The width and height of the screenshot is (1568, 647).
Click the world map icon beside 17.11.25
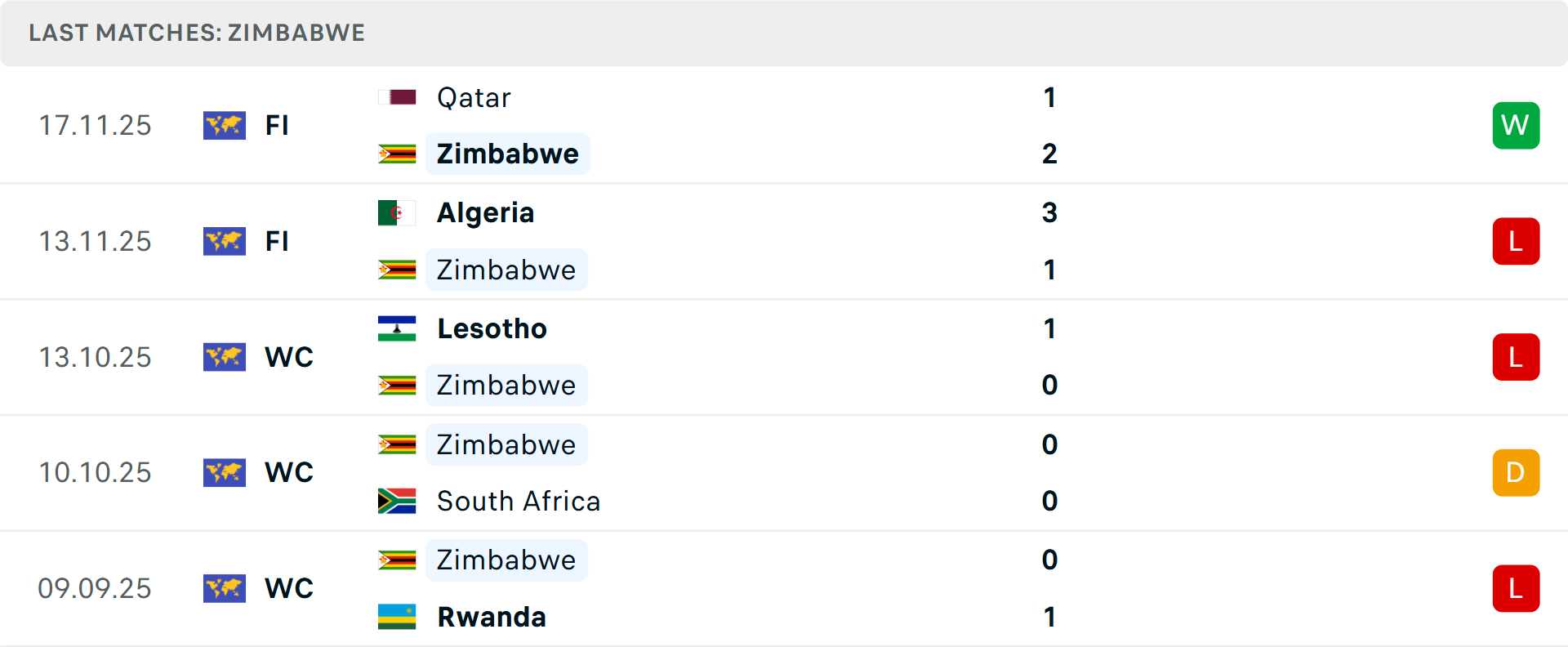[x=225, y=126]
